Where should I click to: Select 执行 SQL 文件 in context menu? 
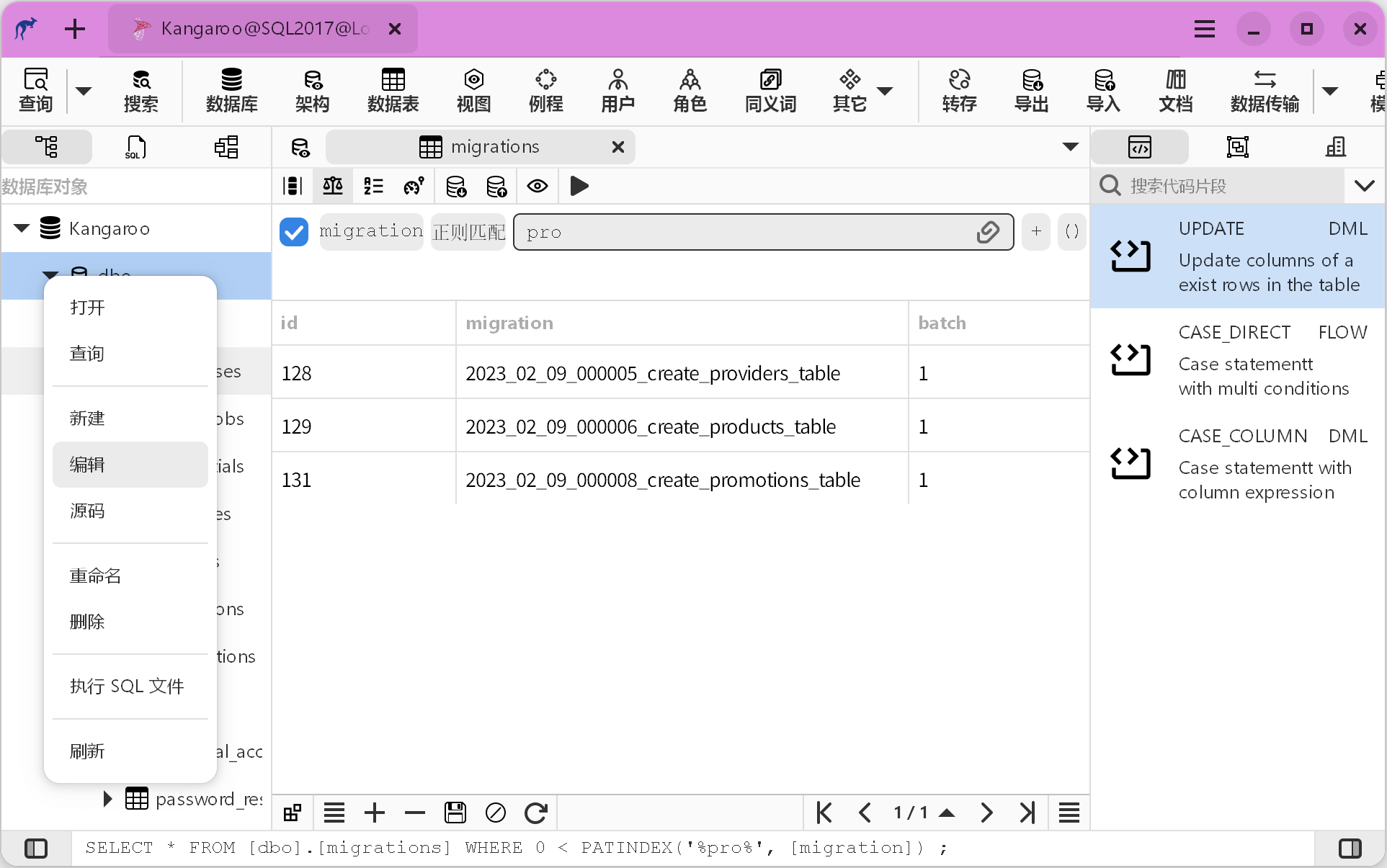128,686
